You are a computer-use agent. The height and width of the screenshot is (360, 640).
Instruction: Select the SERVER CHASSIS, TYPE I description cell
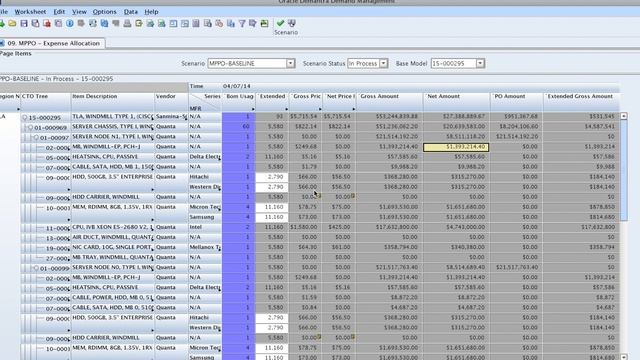(113, 127)
